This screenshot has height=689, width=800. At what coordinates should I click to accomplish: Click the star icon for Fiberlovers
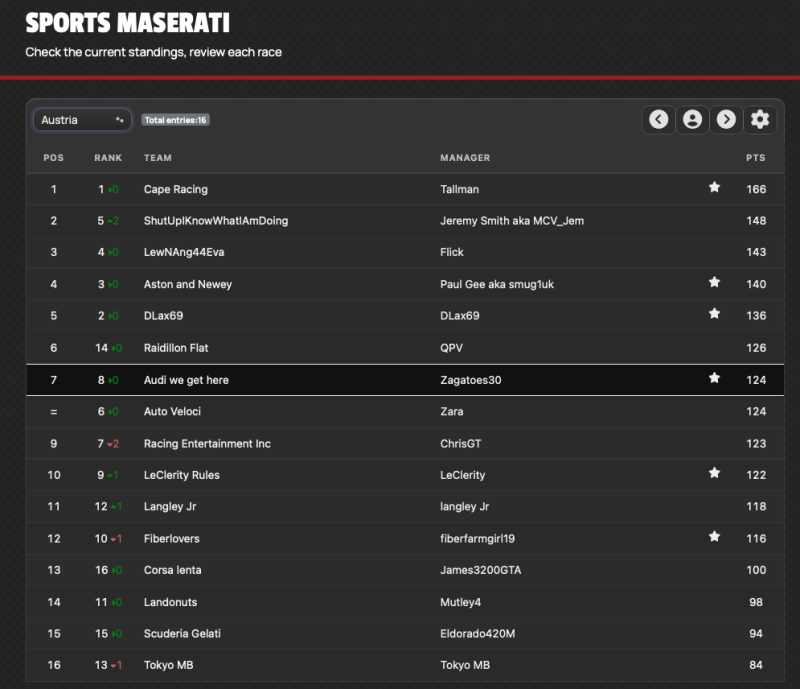coord(714,536)
